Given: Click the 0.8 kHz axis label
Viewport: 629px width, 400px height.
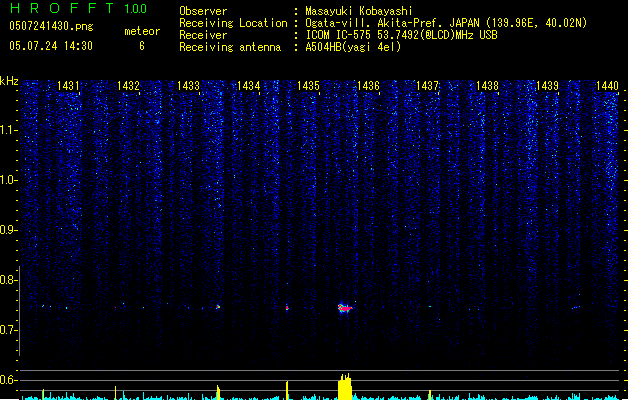Looking at the screenshot, I should click(8, 280).
